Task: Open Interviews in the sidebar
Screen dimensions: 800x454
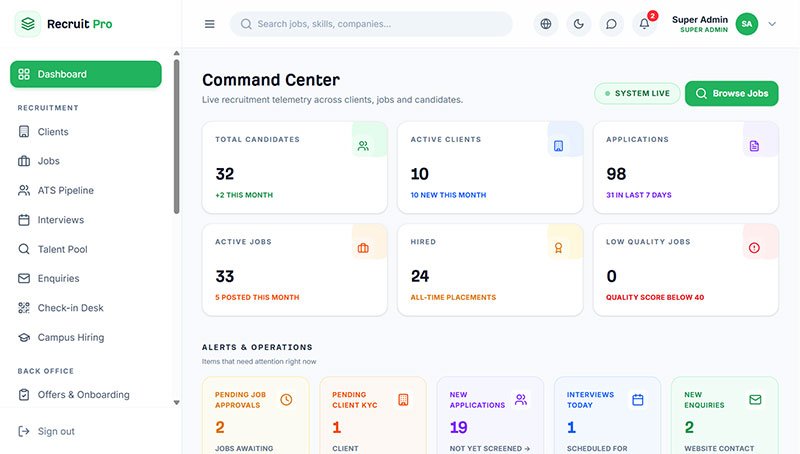Action: coord(86,220)
